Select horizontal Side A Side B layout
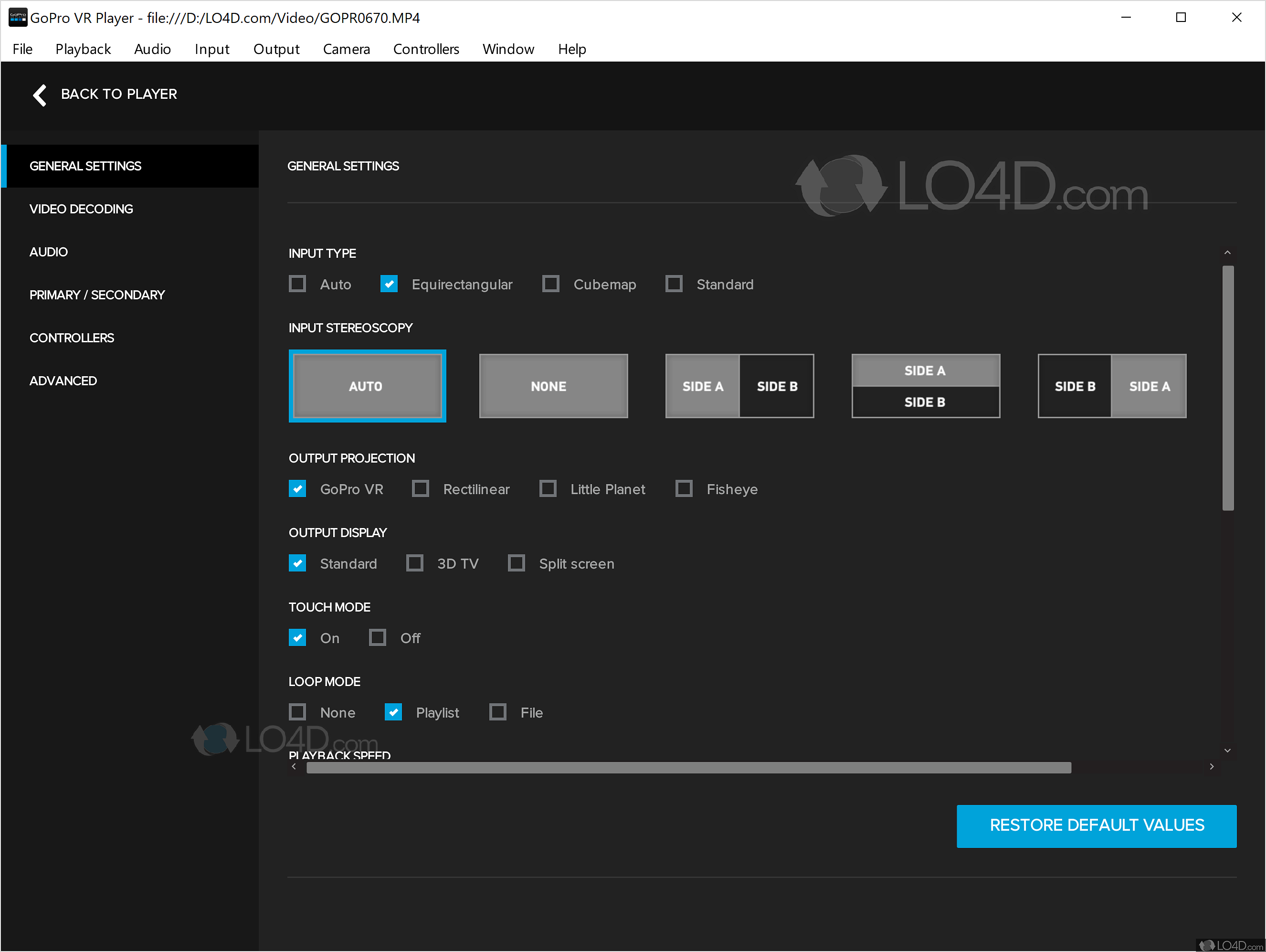 740,386
